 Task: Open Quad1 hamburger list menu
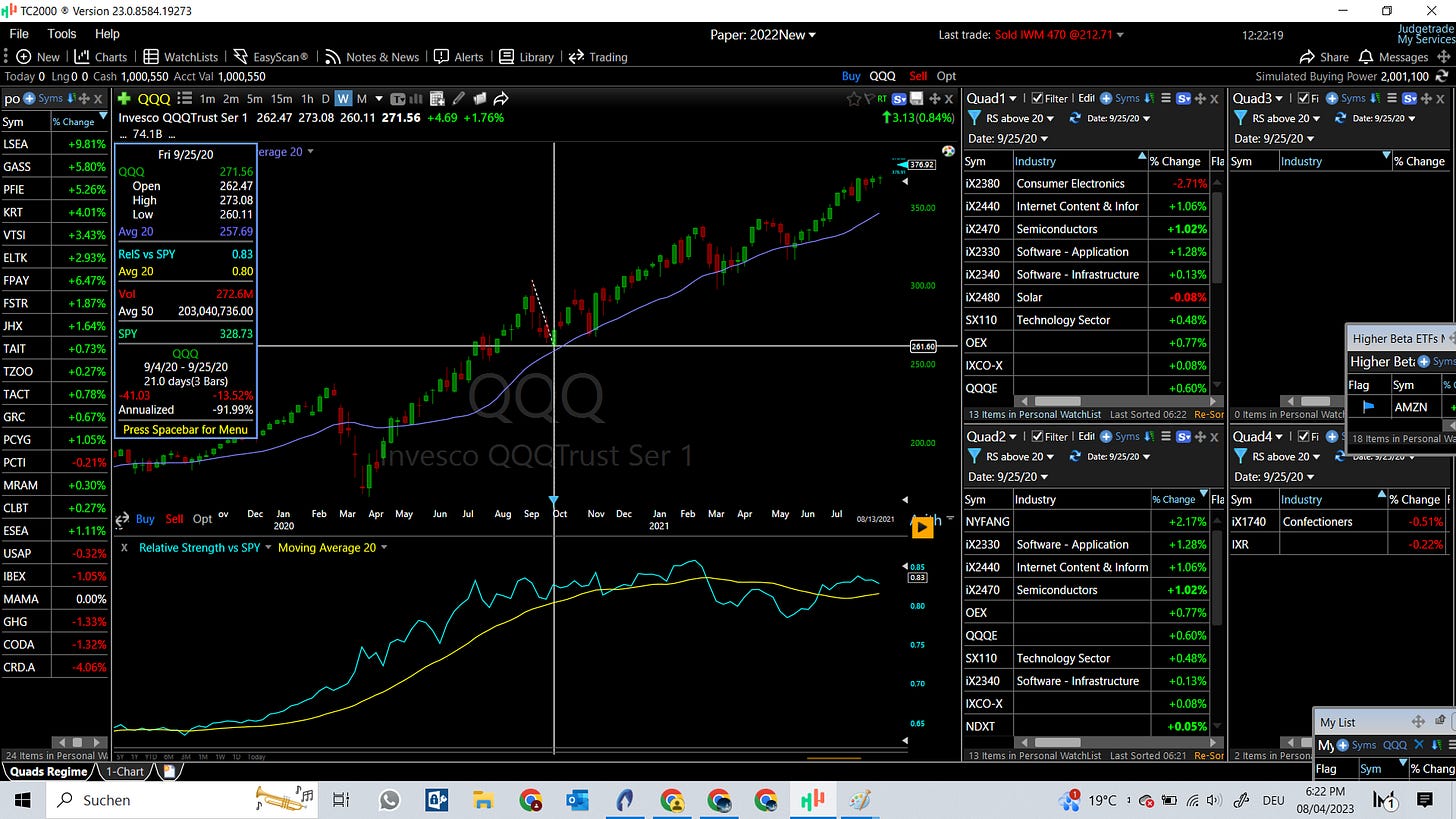[x=1166, y=98]
